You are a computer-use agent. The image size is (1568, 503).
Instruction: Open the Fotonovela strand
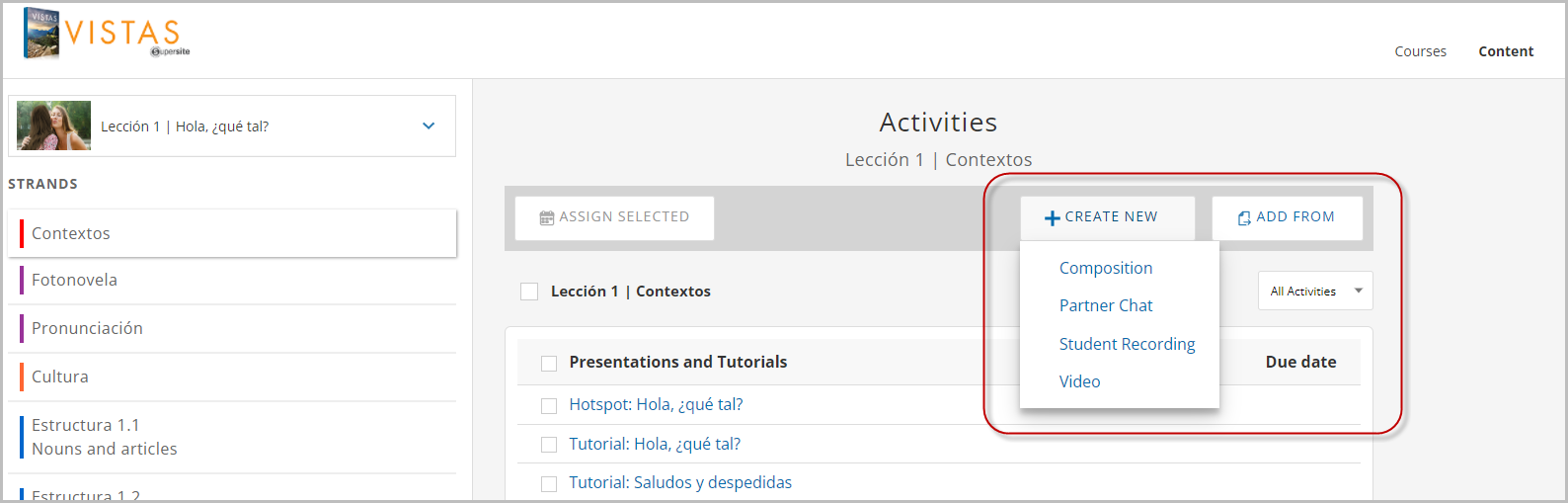pos(232,281)
